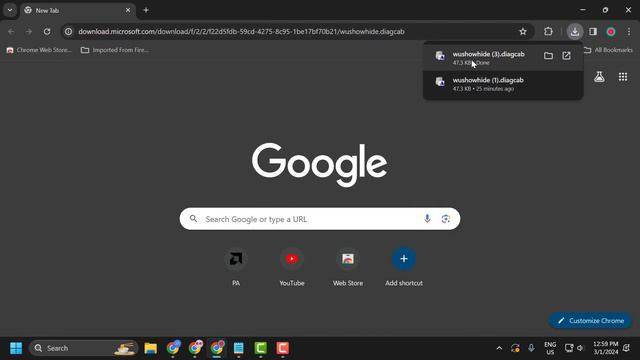This screenshot has height=360, width=640.
Task: Open the tab search dropdown arrow
Action: [10, 10]
